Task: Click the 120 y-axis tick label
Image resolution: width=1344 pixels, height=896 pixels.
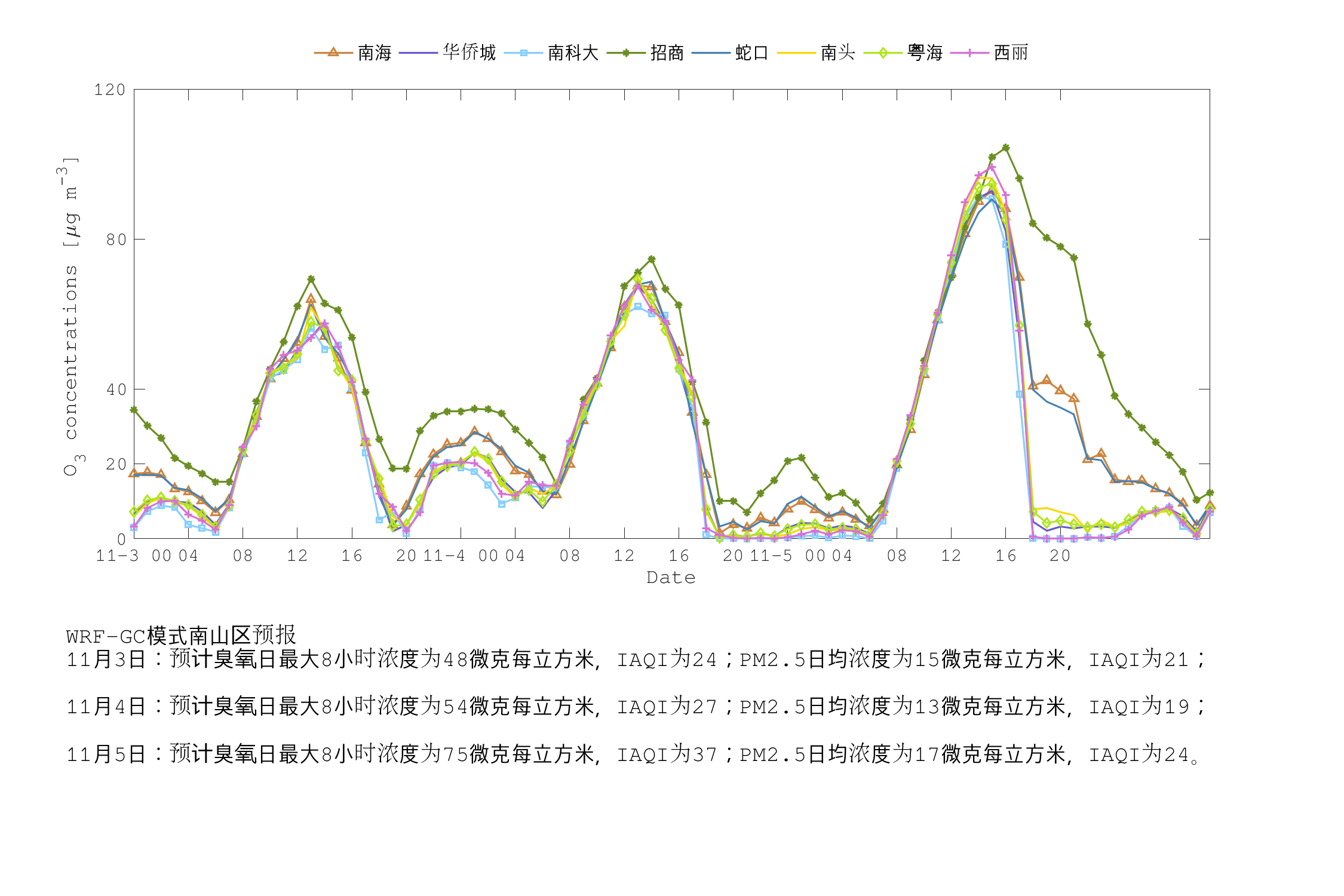Action: point(110,90)
